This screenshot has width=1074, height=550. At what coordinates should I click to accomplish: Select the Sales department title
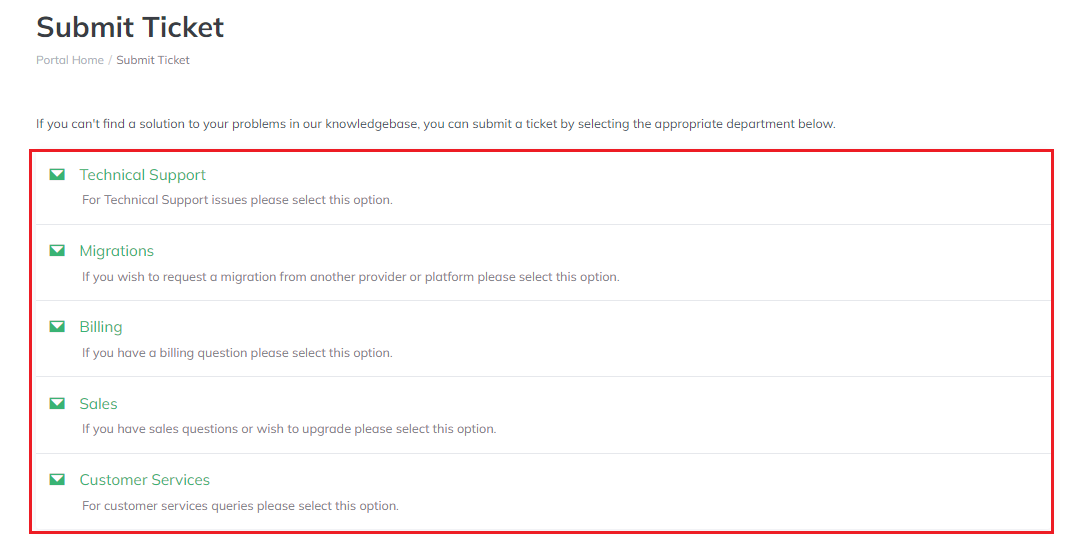[x=98, y=404]
